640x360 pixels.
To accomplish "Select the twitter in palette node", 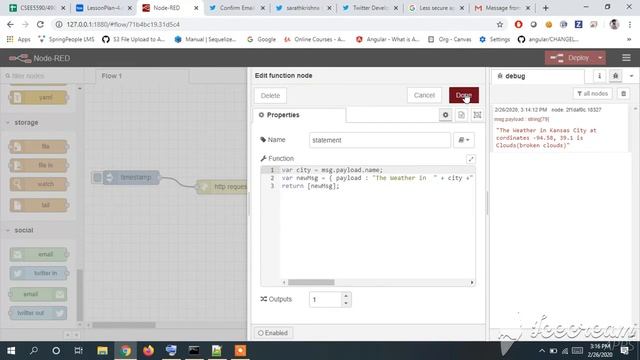I will coord(39,273).
